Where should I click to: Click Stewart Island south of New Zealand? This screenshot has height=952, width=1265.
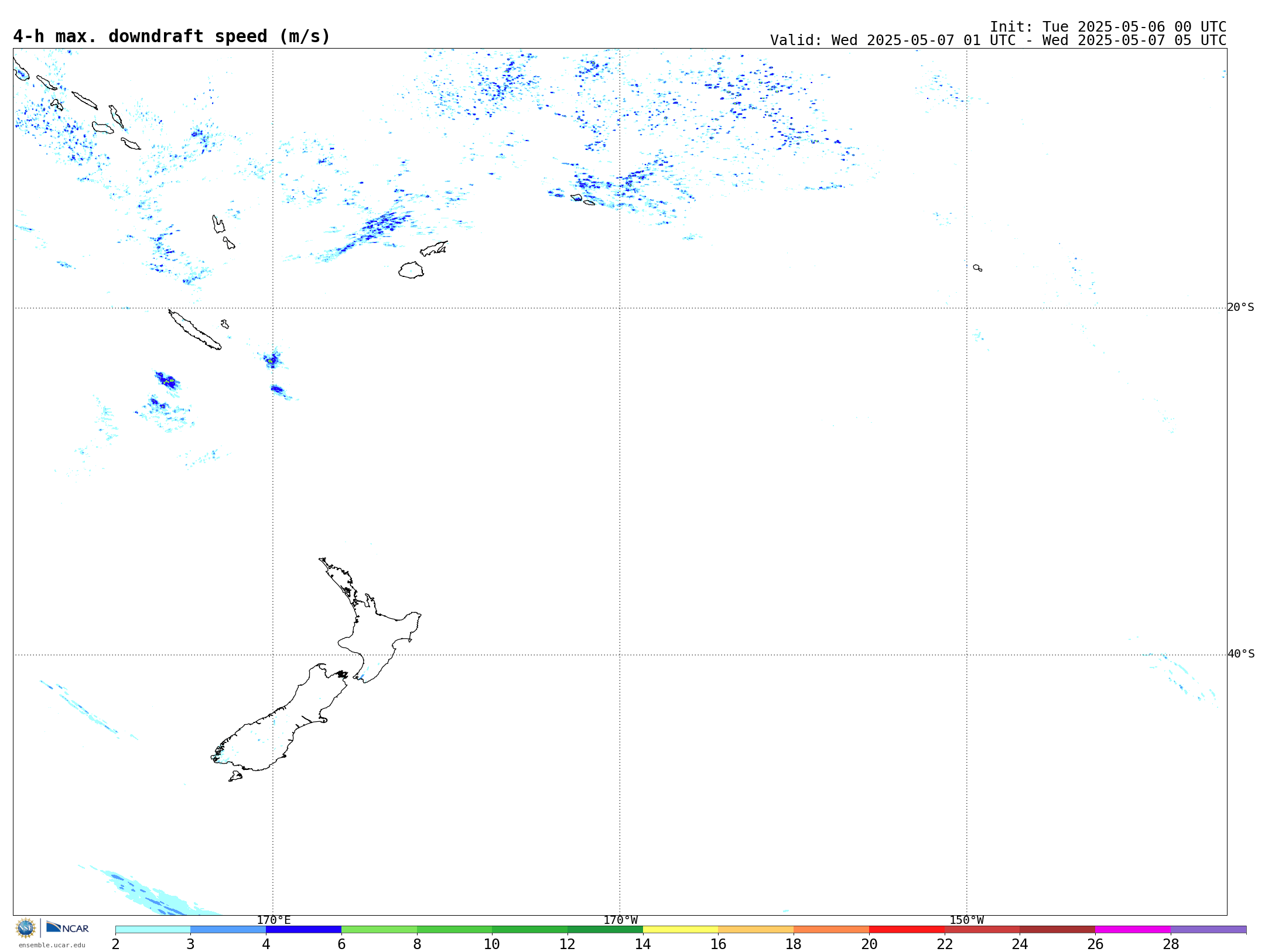pyautogui.click(x=235, y=776)
